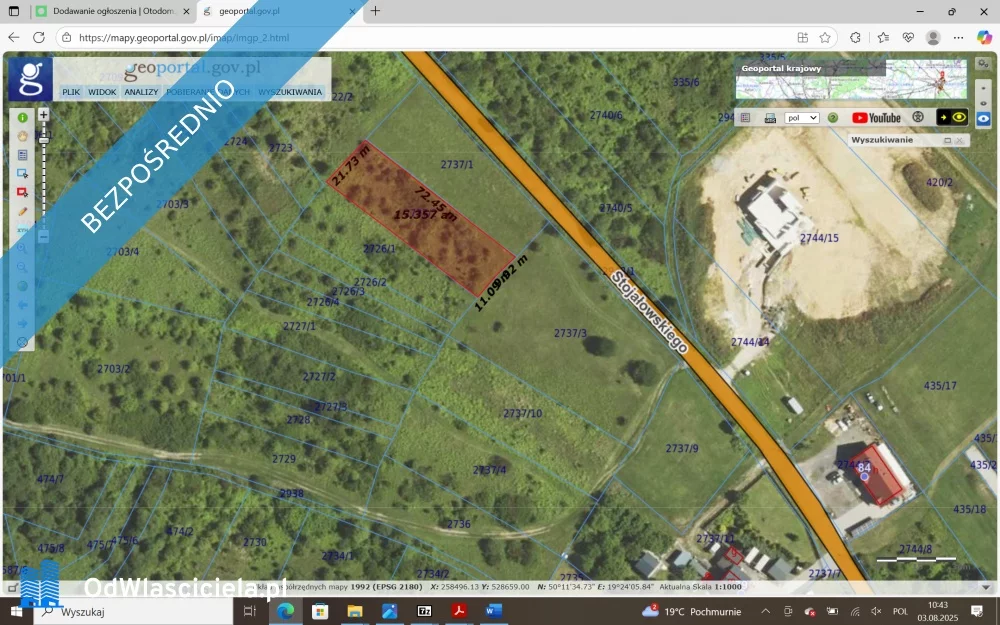Open Edge settings three-dots menu
Screen dimensions: 1000x625
(959, 38)
